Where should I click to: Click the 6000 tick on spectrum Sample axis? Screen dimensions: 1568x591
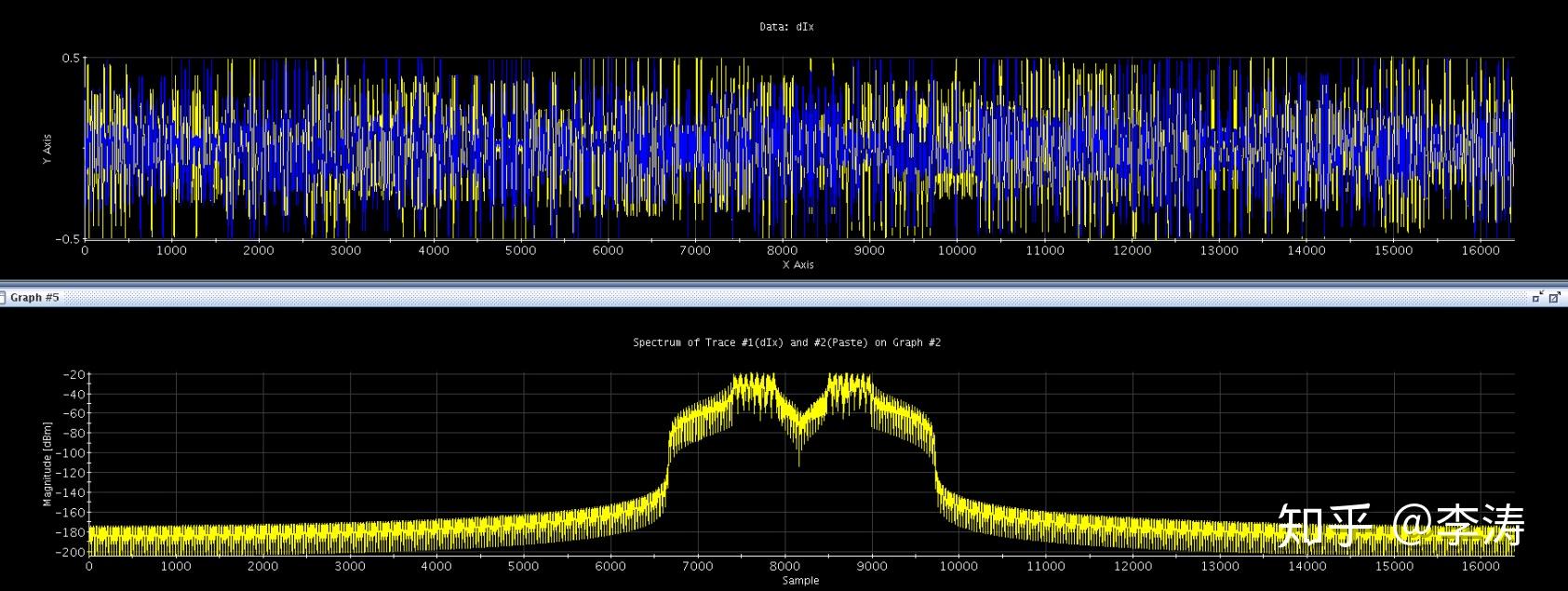(610, 566)
